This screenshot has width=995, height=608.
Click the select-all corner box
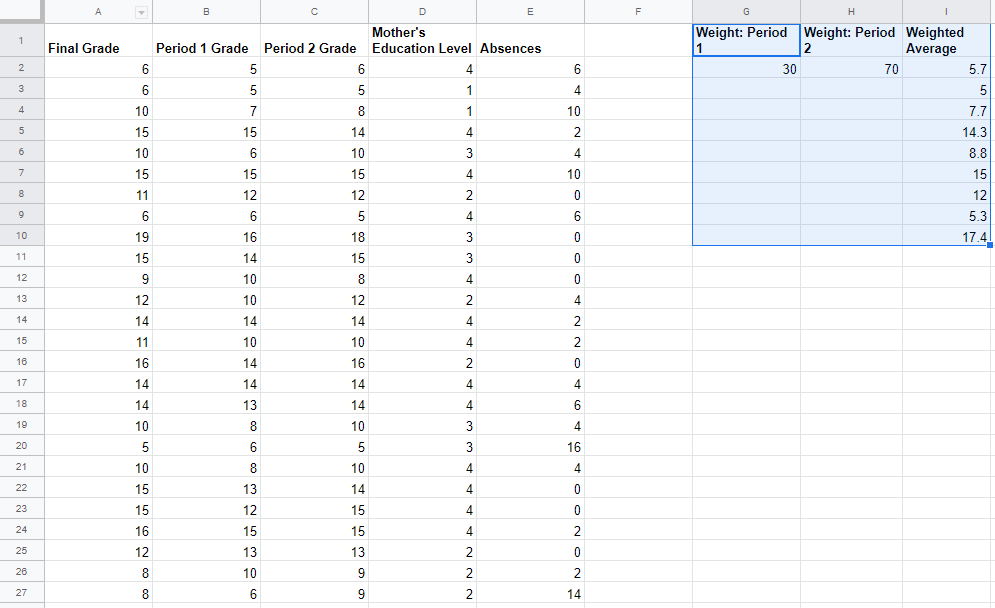coord(22,11)
